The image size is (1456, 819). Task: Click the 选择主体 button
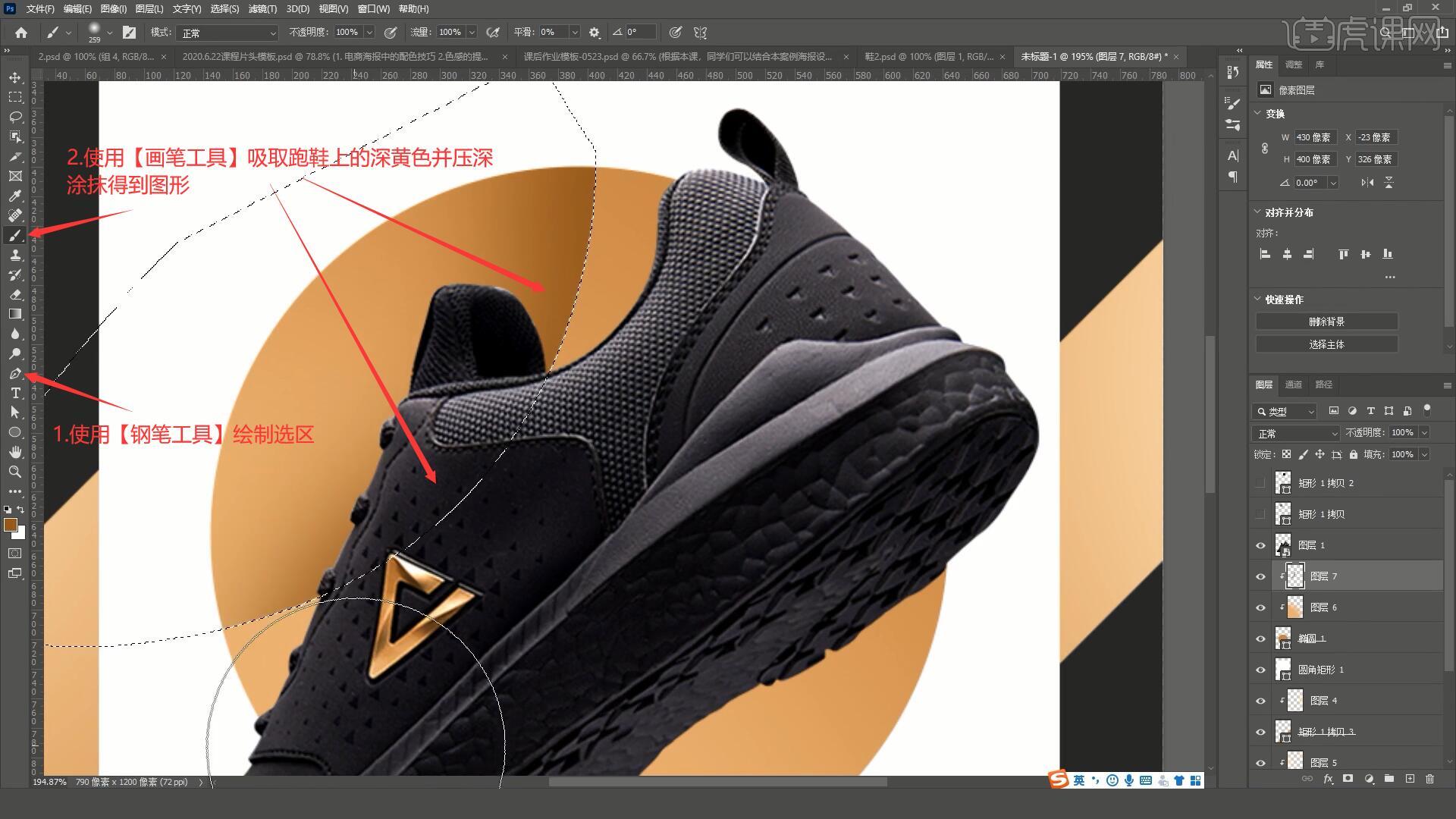tap(1326, 344)
